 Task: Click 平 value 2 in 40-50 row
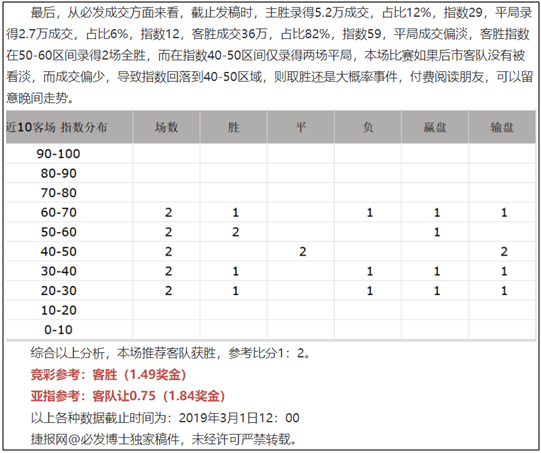click(x=303, y=252)
